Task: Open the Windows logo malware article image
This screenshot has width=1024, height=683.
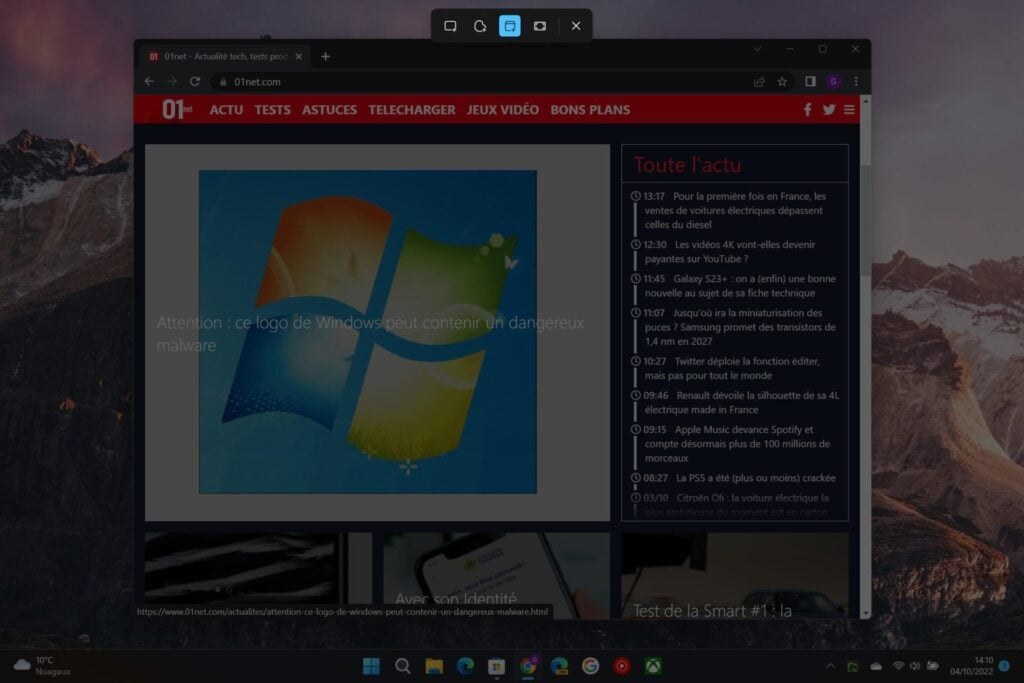Action: pyautogui.click(x=368, y=332)
